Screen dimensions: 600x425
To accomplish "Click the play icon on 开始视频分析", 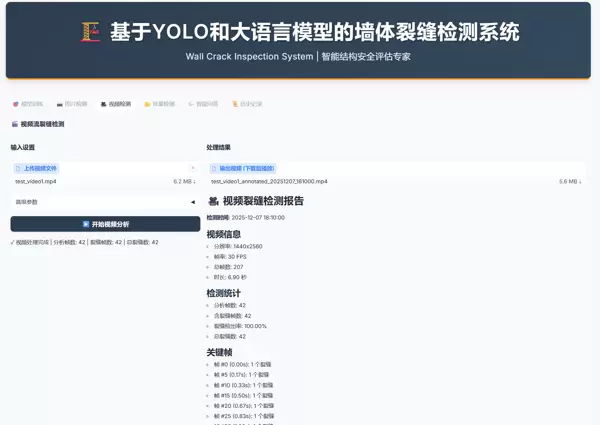I will click(x=86, y=224).
